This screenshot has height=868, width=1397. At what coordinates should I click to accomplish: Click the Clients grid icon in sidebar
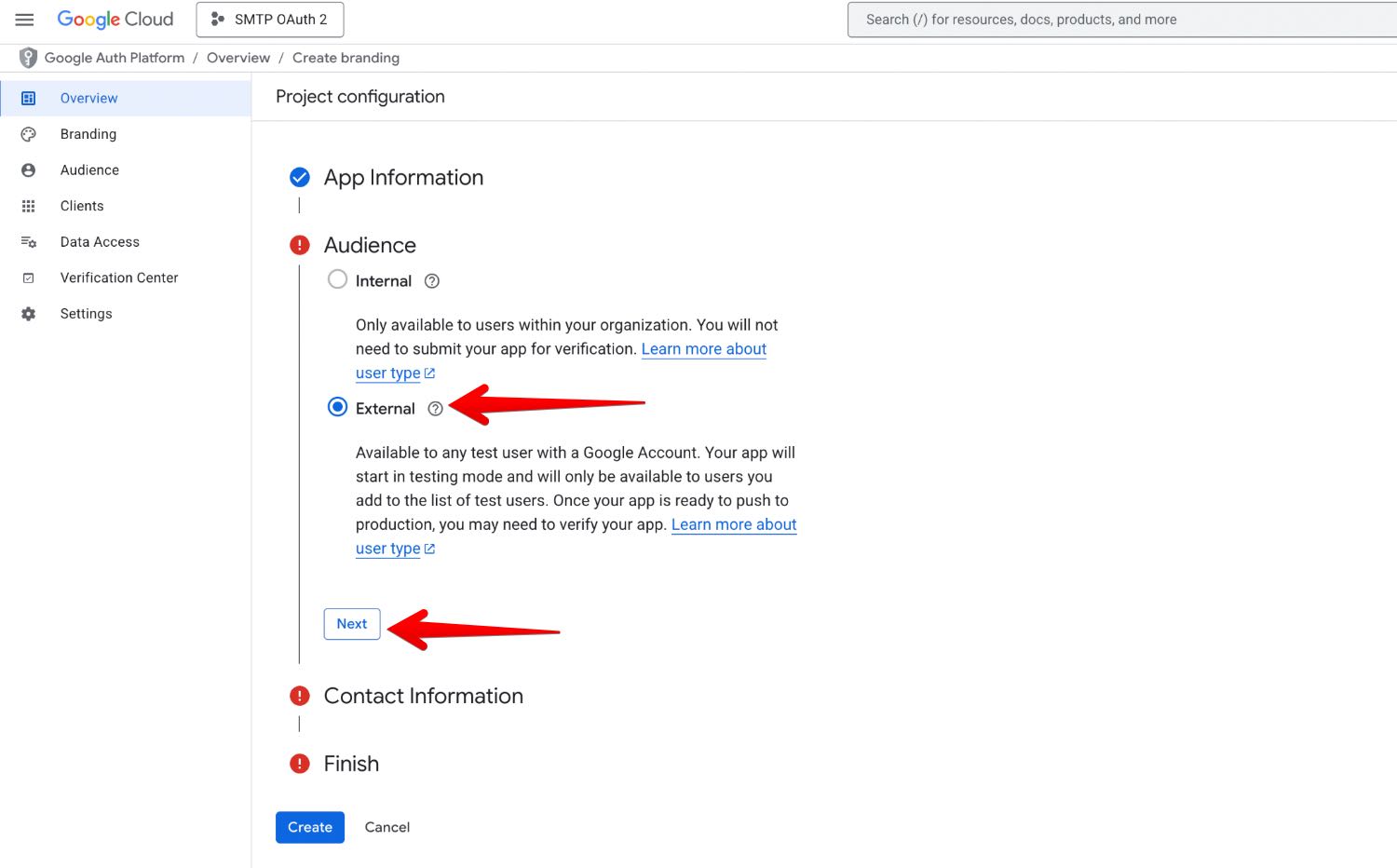click(x=29, y=206)
